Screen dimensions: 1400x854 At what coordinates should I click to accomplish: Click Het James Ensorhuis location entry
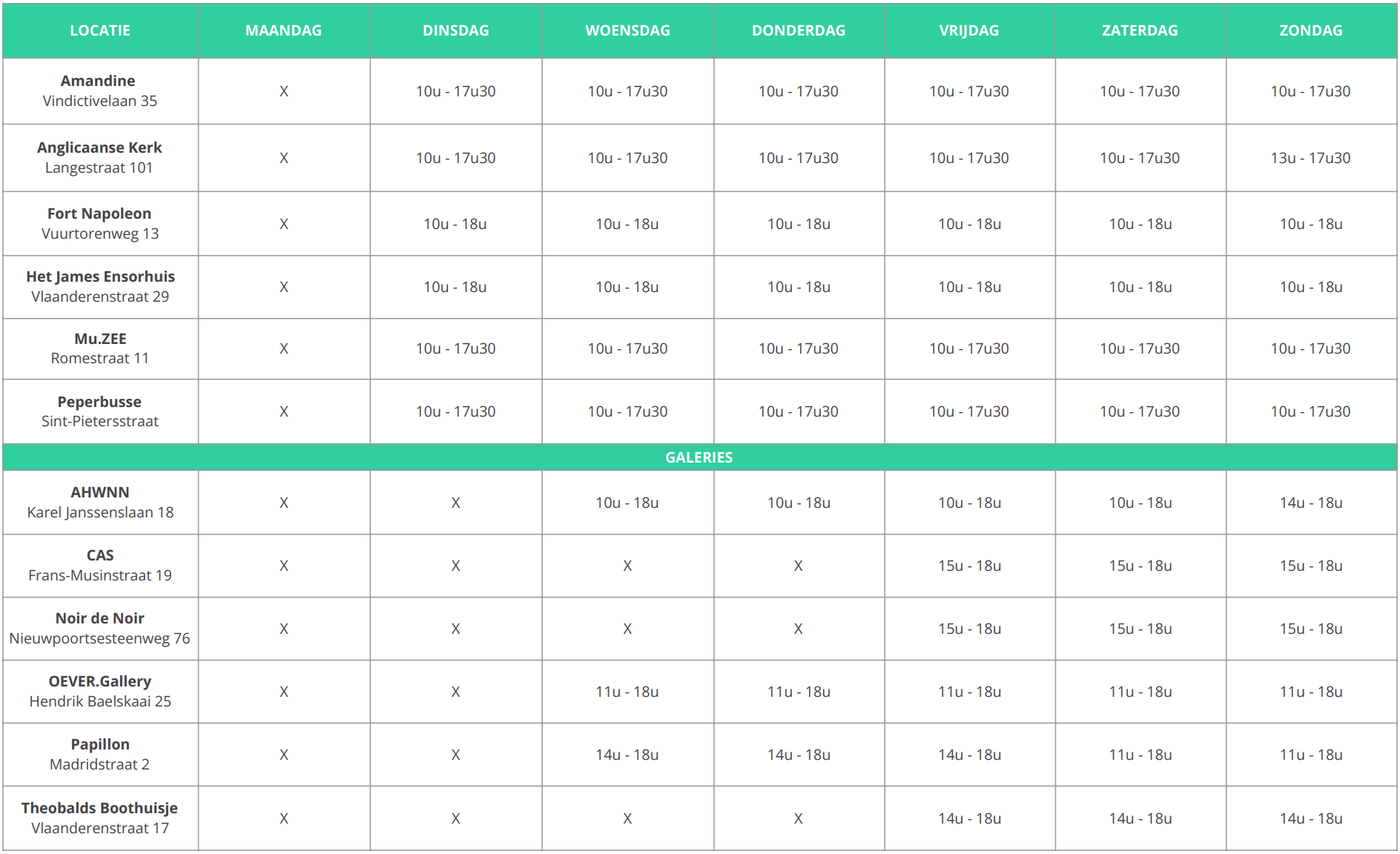coord(100,288)
